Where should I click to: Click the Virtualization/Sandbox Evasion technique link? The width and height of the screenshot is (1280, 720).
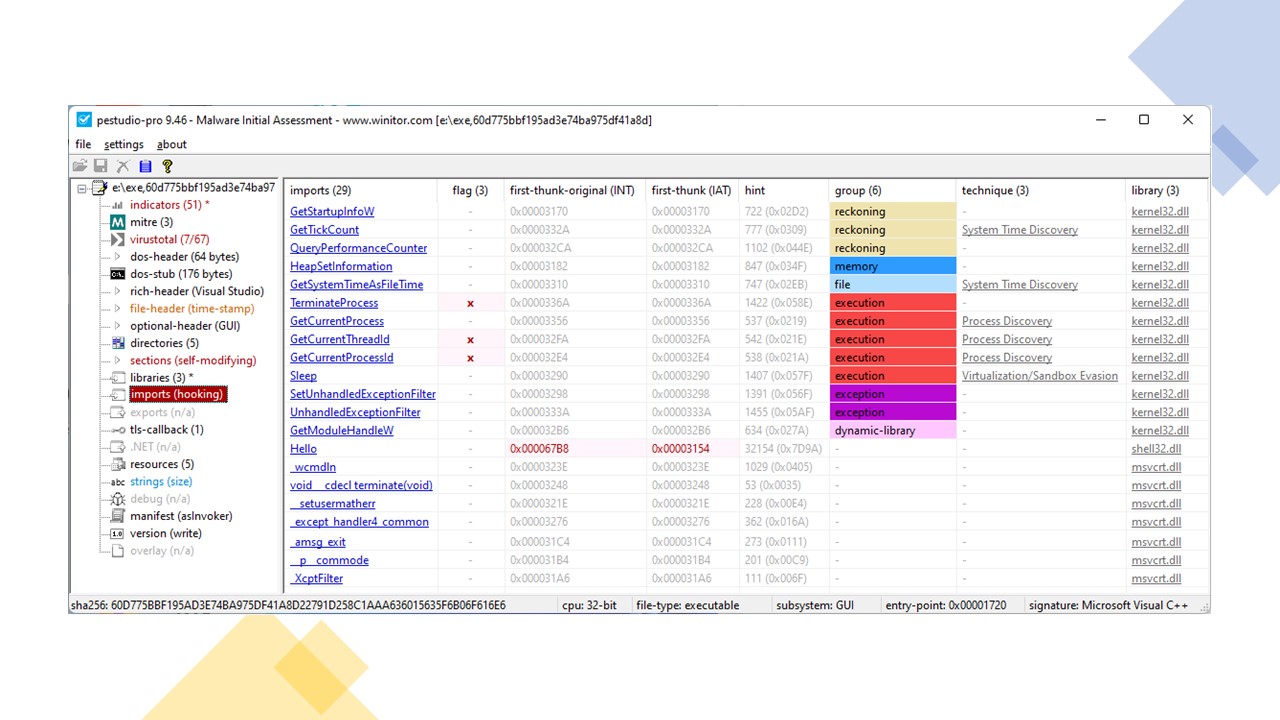(x=1039, y=376)
